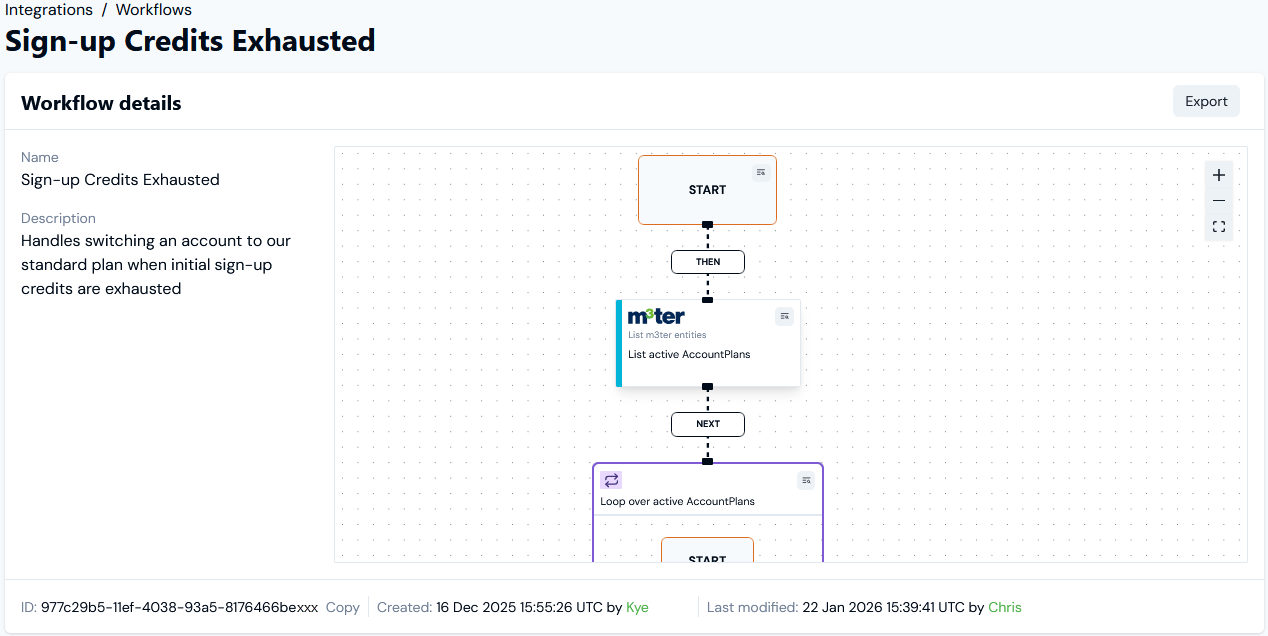Click the Workflow details heading
This screenshot has height=636, width=1268.
click(x=101, y=103)
